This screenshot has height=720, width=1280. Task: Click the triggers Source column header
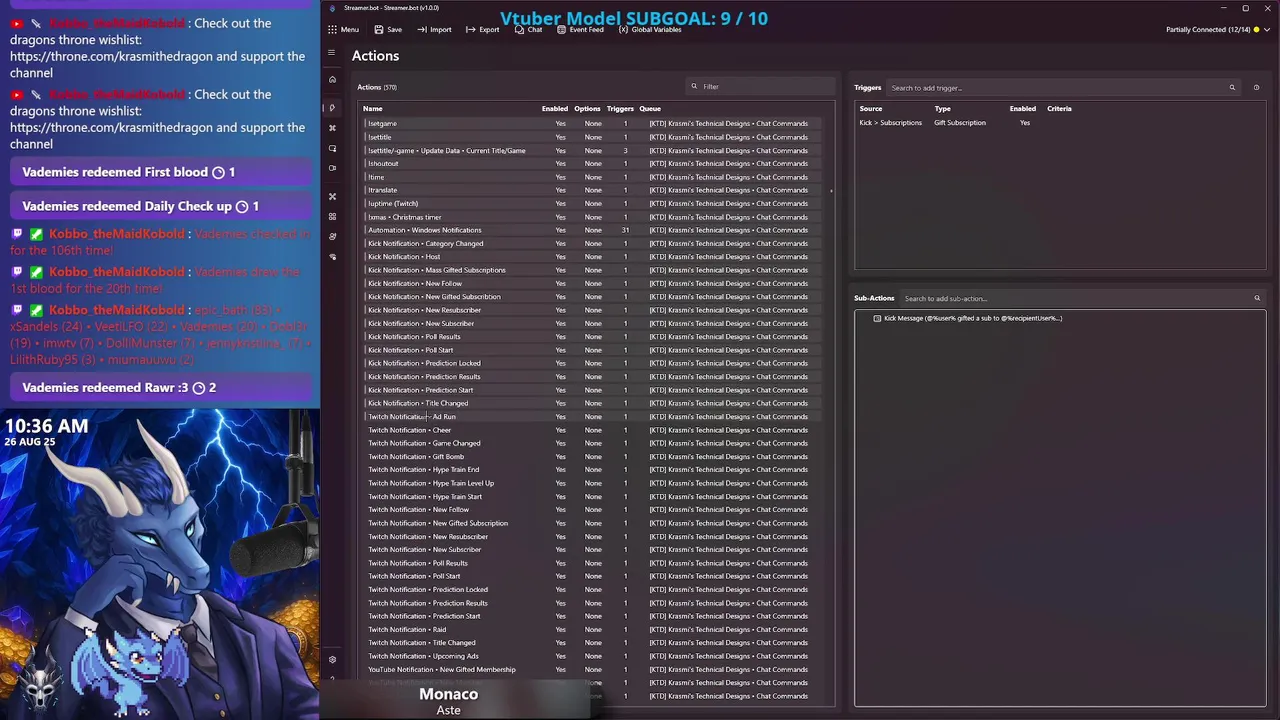click(x=871, y=109)
